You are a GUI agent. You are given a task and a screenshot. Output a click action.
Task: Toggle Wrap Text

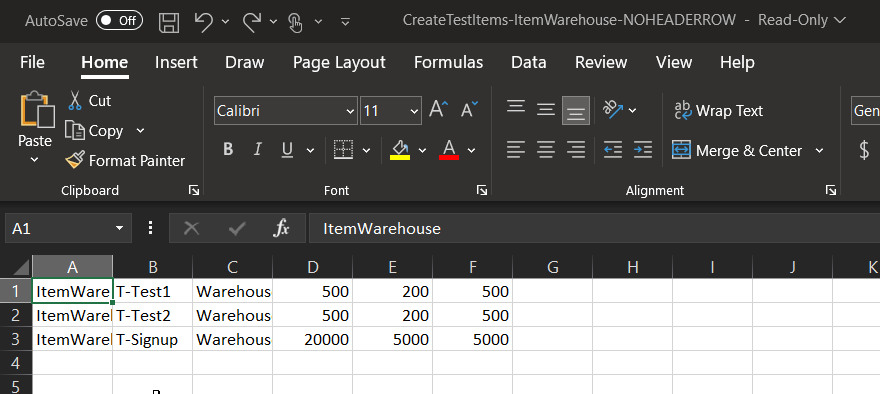(x=718, y=111)
